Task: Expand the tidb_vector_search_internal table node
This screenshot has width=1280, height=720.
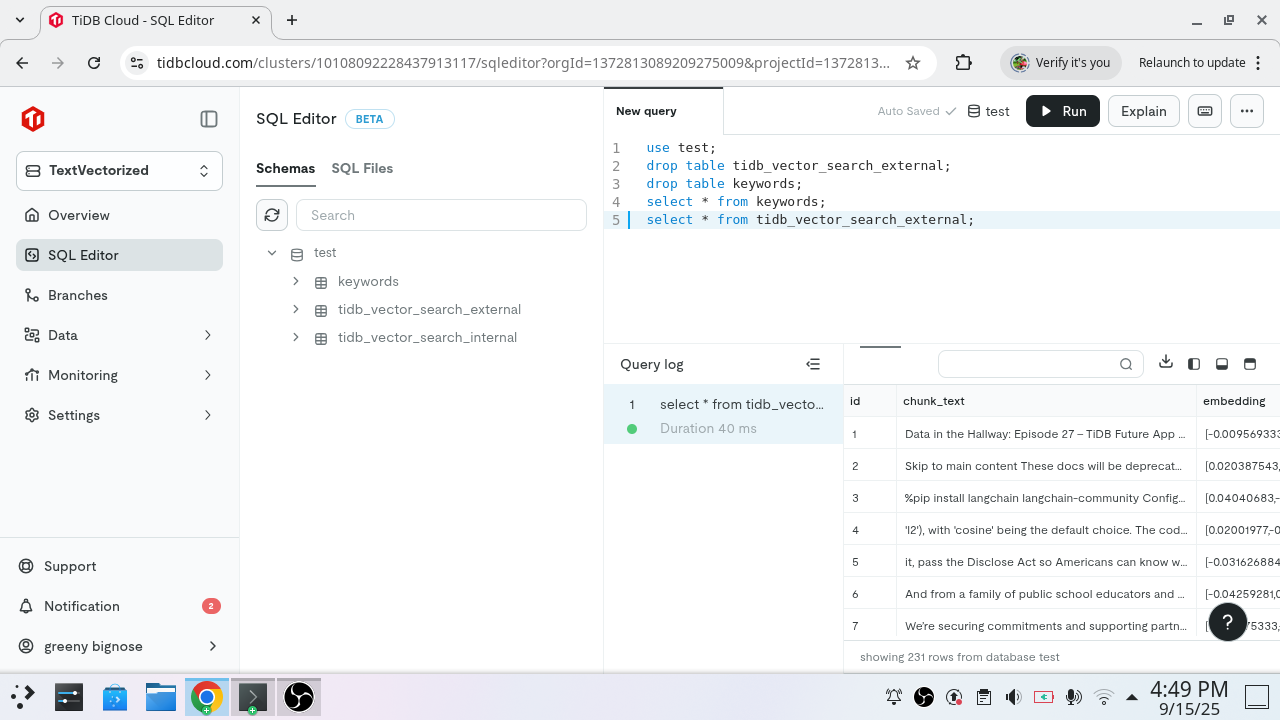Action: pyautogui.click(x=296, y=337)
